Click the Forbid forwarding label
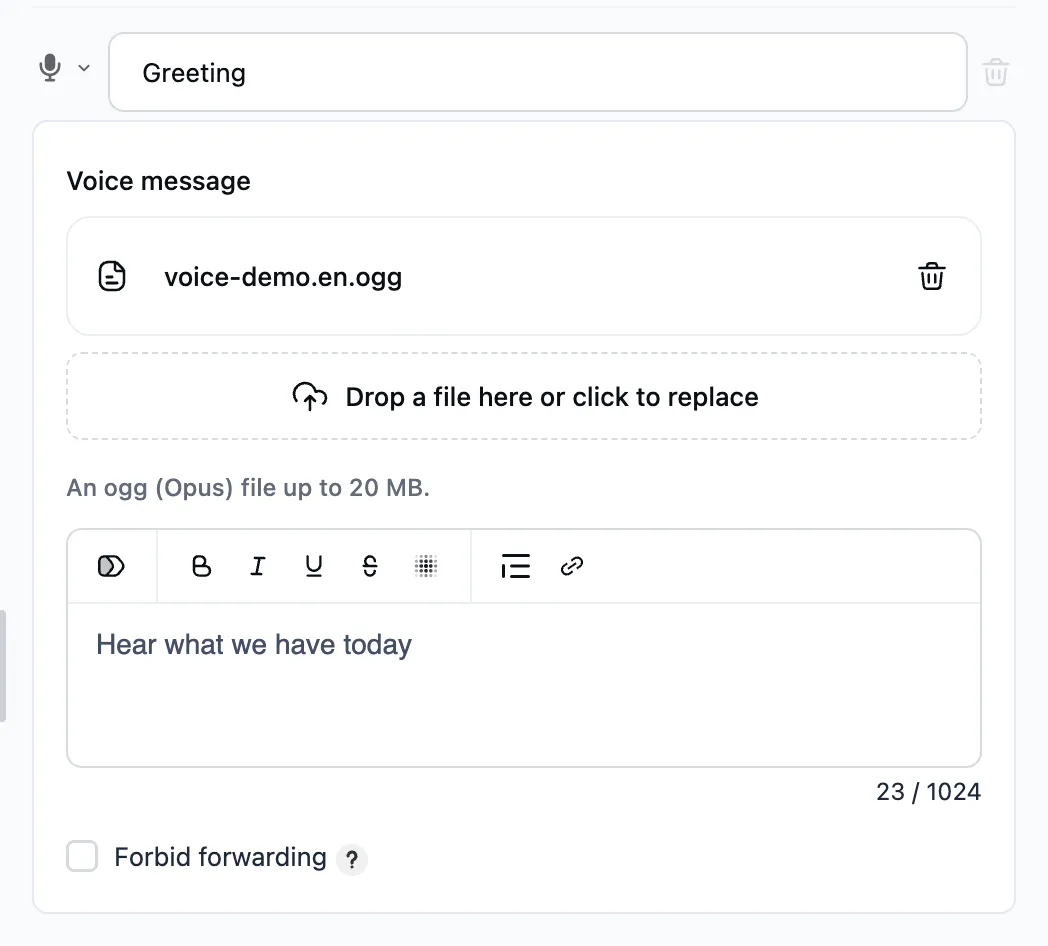The image size is (1048, 946). [x=221, y=857]
